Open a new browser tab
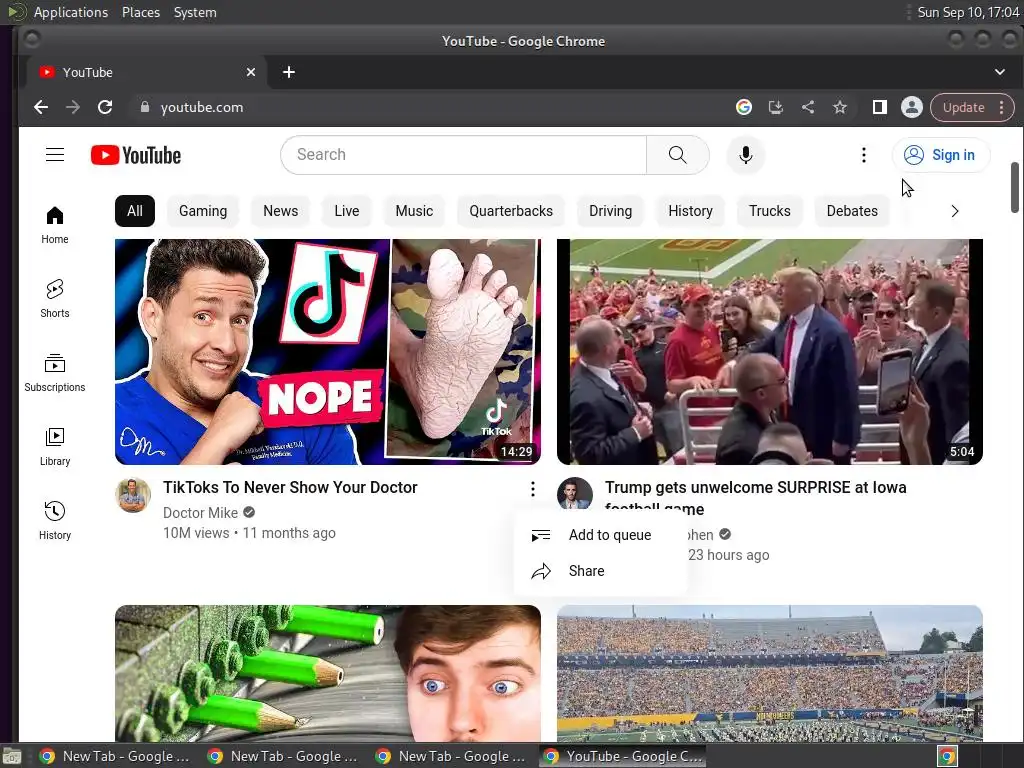This screenshot has height=768, width=1024. (x=289, y=72)
